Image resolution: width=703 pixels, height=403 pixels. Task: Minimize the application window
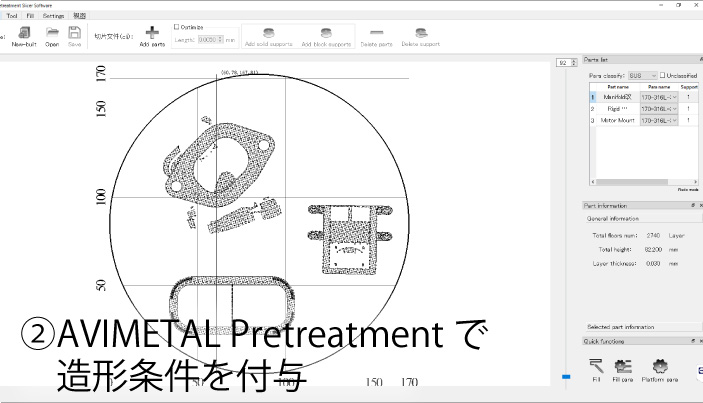(x=661, y=5)
